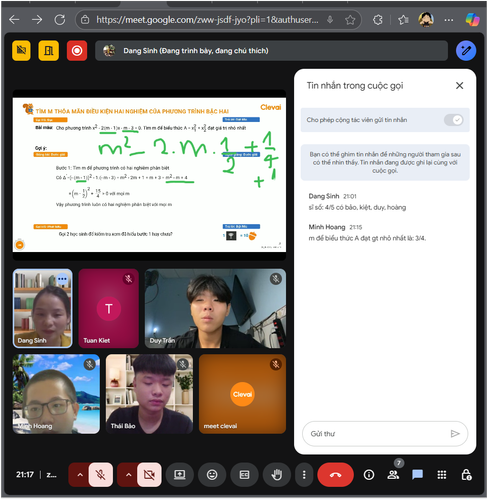Toggle closed captions
The width and height of the screenshot is (488, 500).
tap(244, 475)
